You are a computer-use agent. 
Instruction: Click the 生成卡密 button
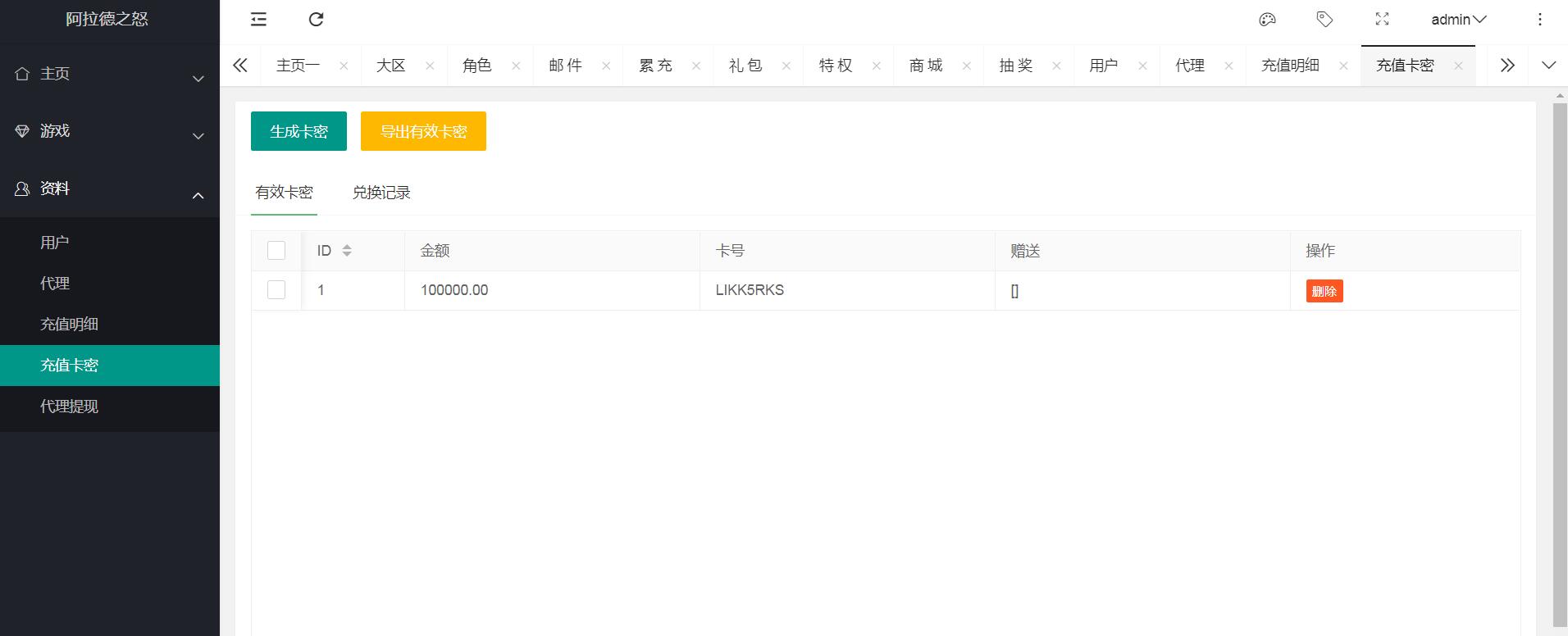[299, 131]
